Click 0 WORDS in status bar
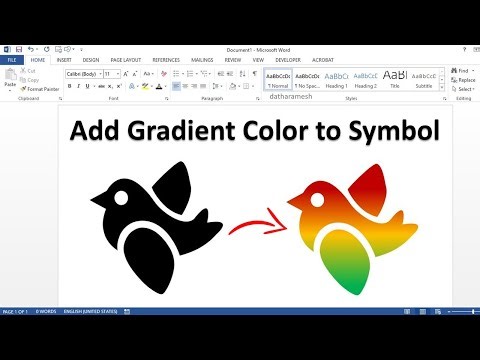This screenshot has width=480, height=360. (x=46, y=311)
